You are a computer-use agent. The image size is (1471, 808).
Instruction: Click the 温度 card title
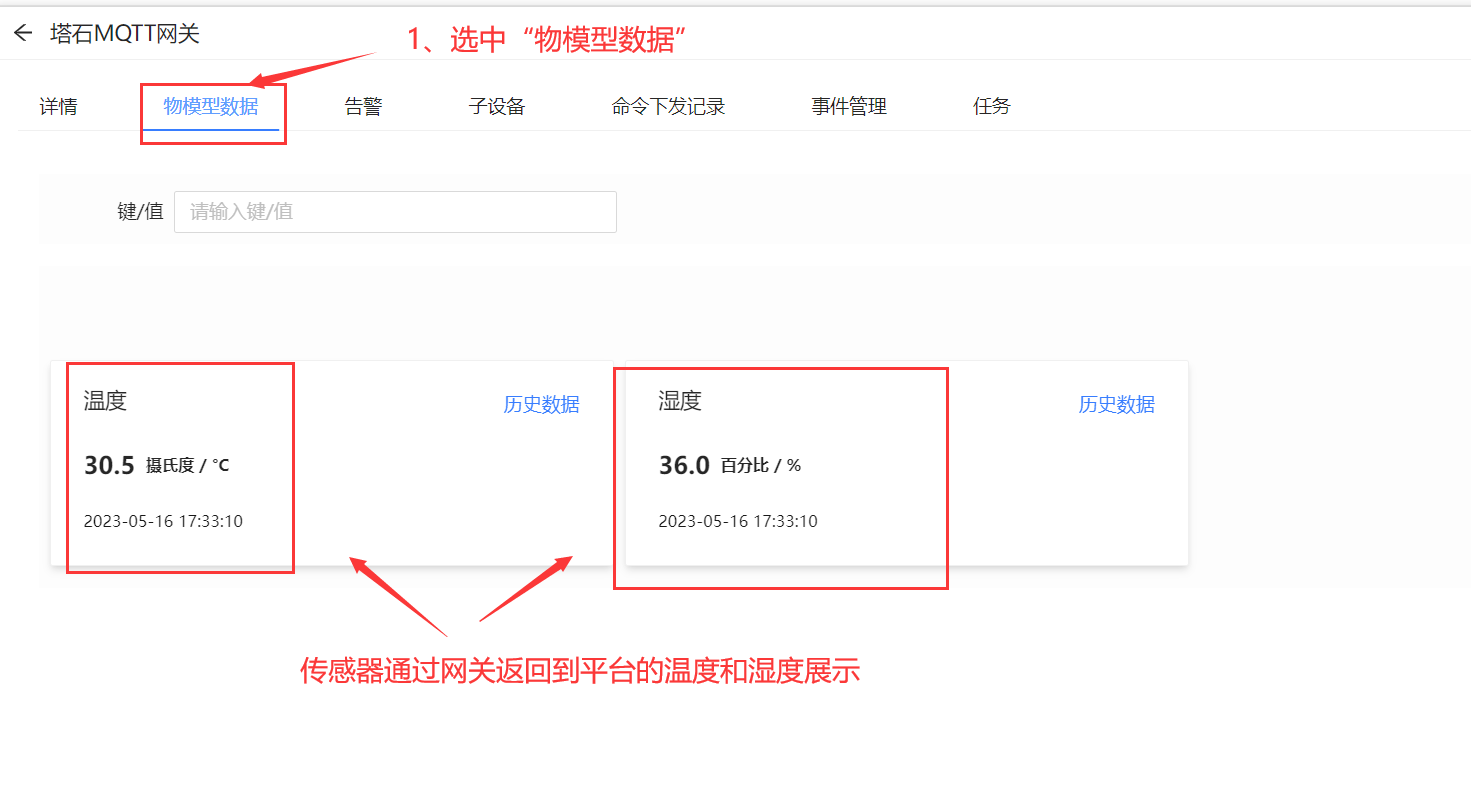pyautogui.click(x=105, y=401)
